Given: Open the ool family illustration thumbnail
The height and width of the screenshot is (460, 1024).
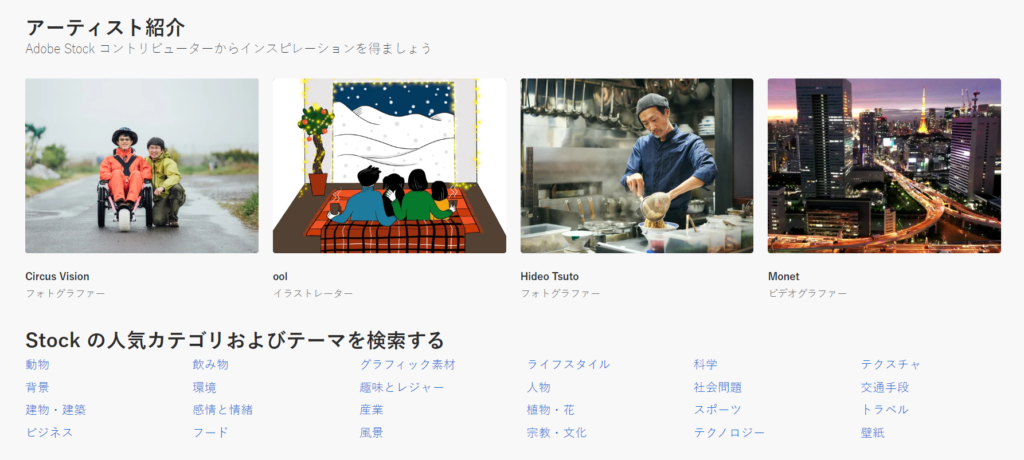Looking at the screenshot, I should pos(389,166).
